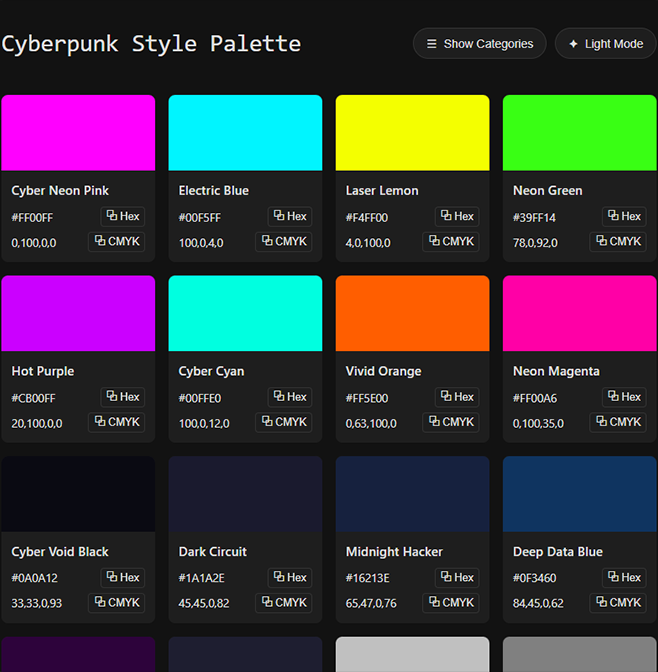Click the #FF00FF hex value
Viewport: 658px width, 672px height.
coord(32,218)
